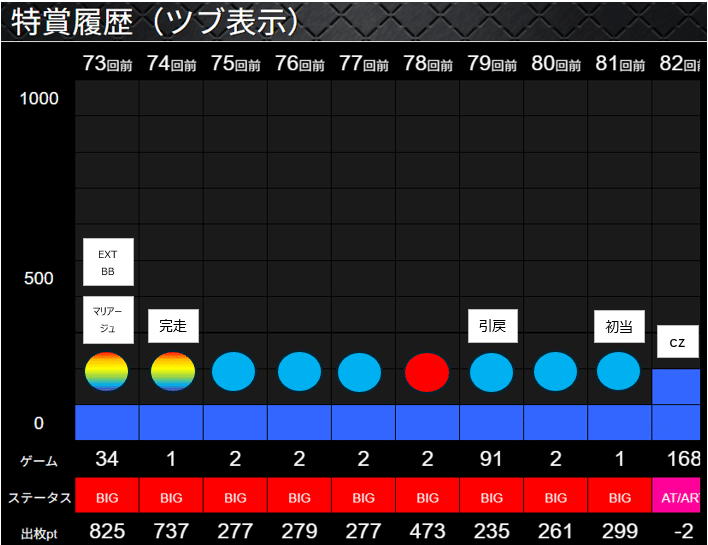The height and width of the screenshot is (545, 708).
Task: Click the blue bar under the 78回前 column
Action: click(x=428, y=422)
